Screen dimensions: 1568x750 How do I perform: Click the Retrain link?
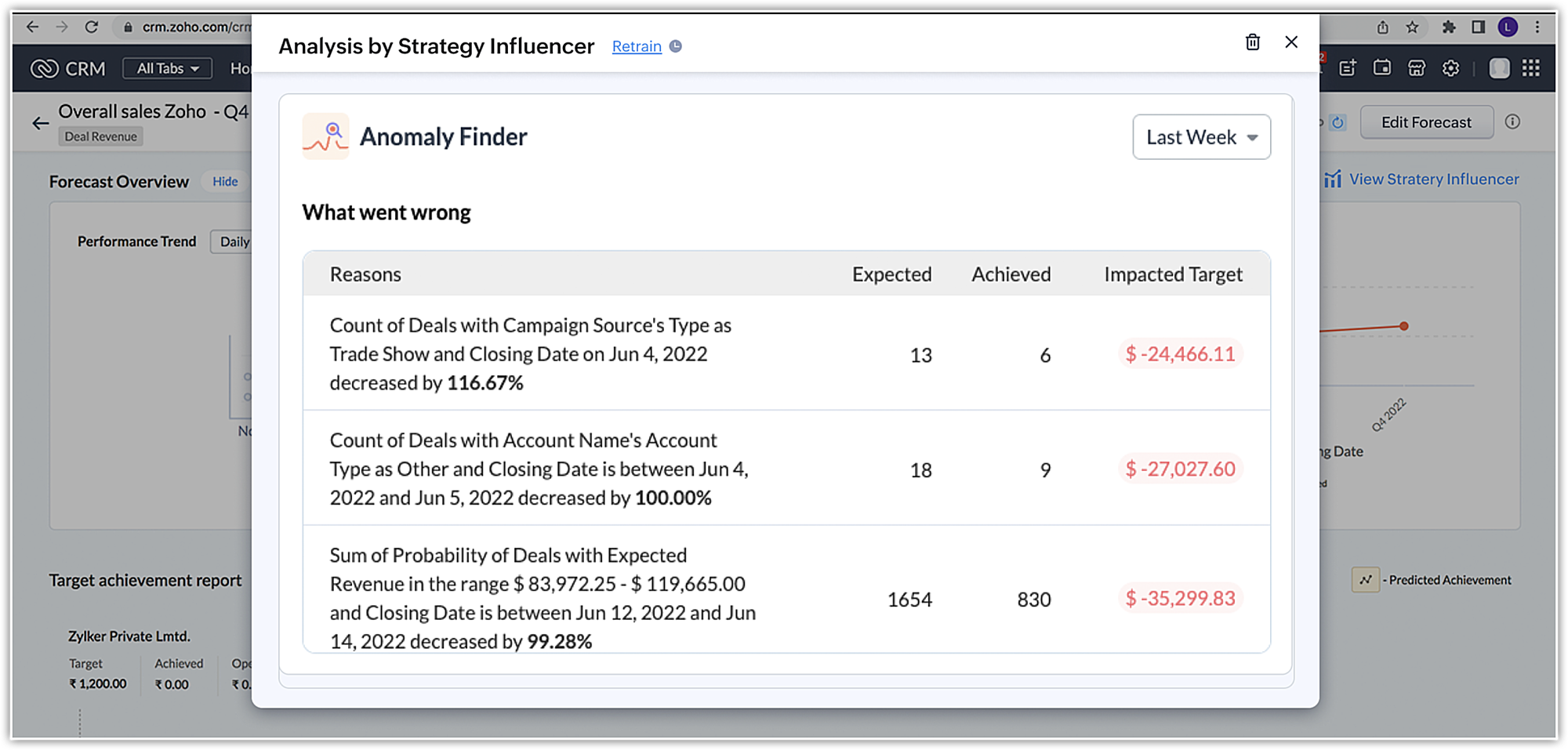[636, 47]
